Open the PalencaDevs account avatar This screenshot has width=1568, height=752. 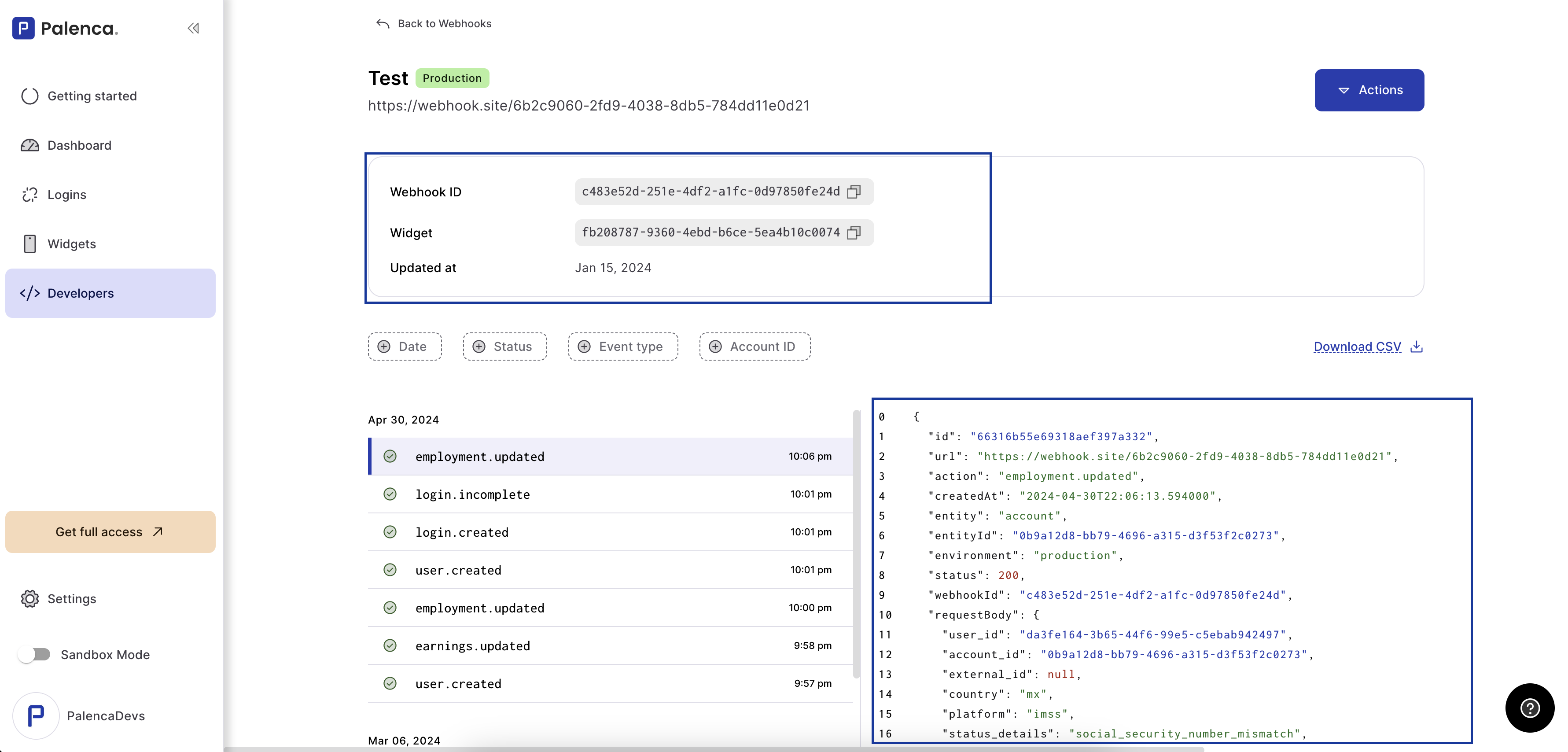pyautogui.click(x=36, y=716)
